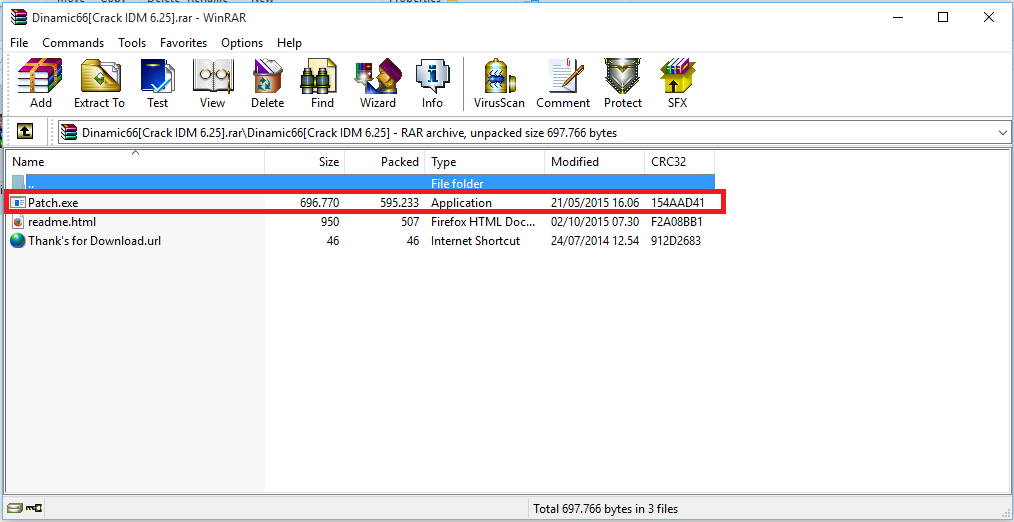Screen dimensions: 1014x522
Task: Click readme.html packed value 507
Action: tap(409, 222)
